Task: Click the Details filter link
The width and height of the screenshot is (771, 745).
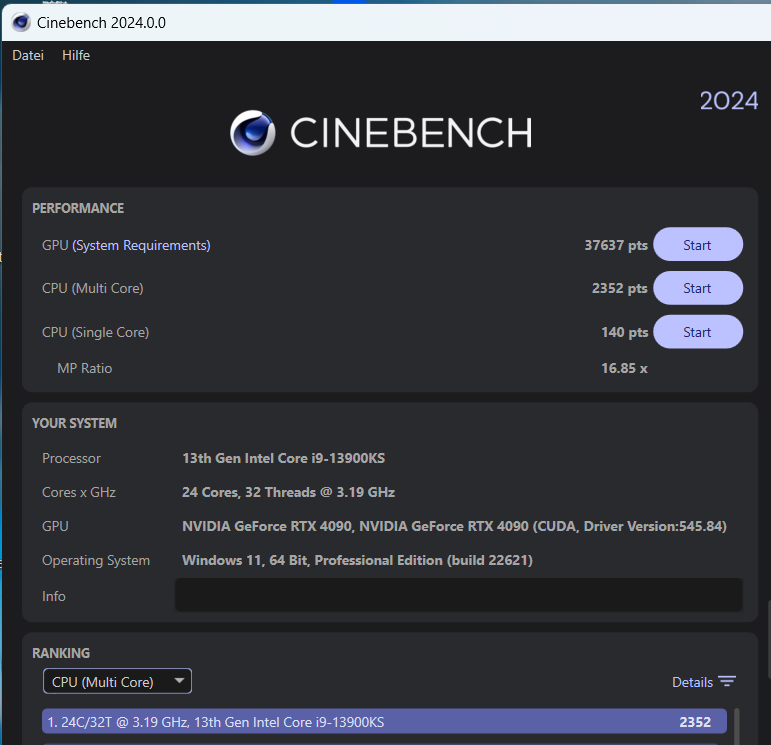Action: coord(692,682)
